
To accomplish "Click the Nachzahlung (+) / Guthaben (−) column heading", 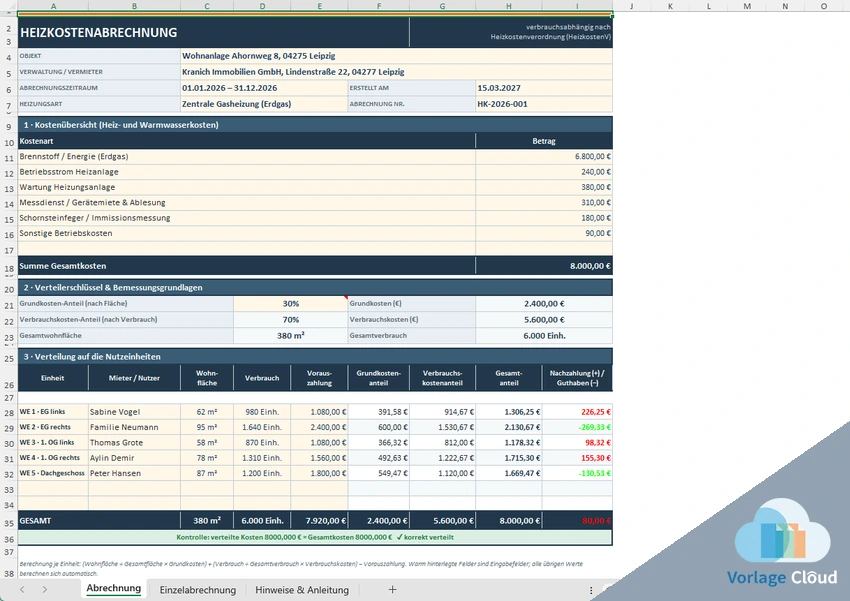I will point(577,378).
